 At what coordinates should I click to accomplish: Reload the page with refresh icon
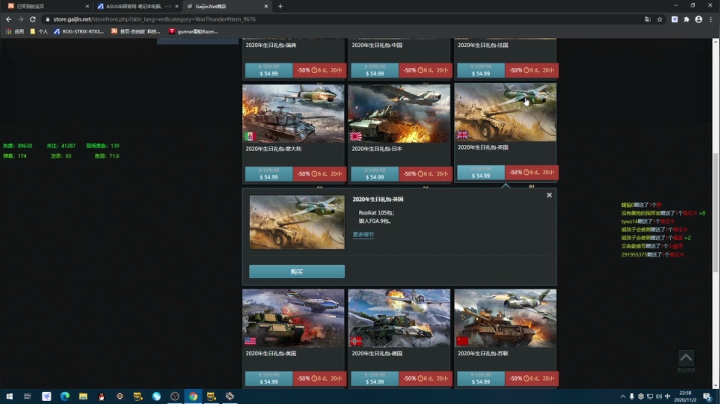(33, 19)
